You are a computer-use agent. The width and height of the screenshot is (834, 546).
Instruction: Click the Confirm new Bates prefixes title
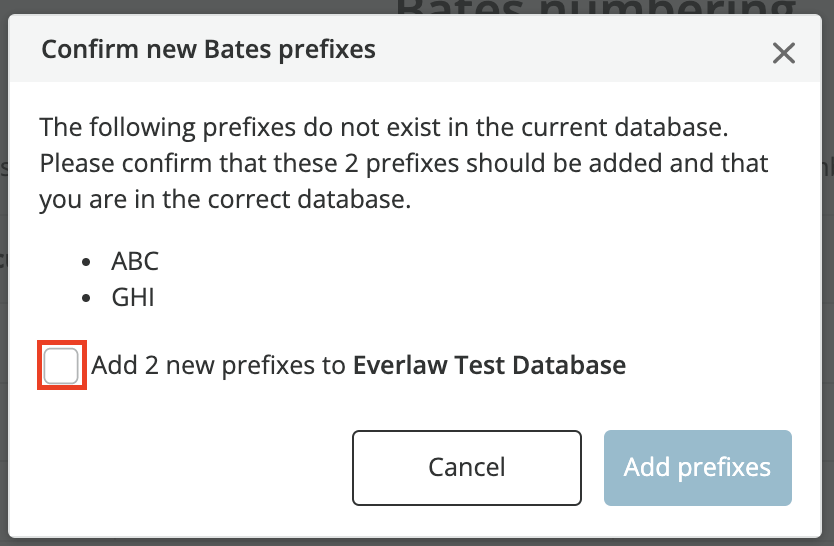pyautogui.click(x=208, y=49)
